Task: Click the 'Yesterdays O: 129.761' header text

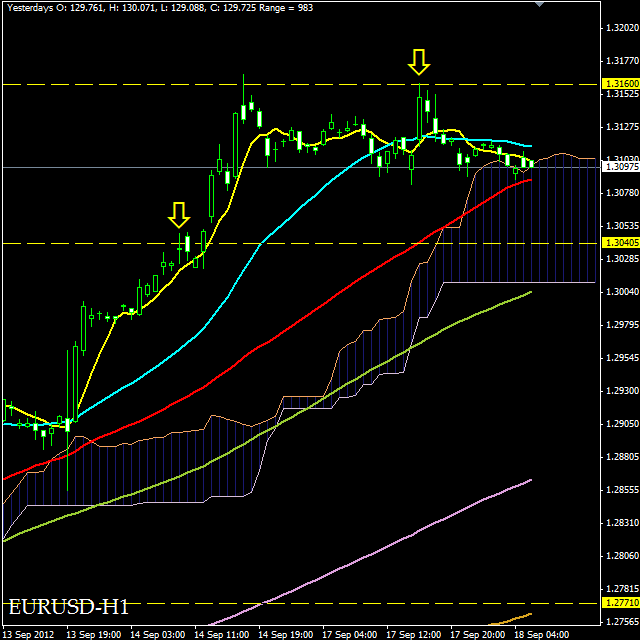Action: click(x=56, y=7)
